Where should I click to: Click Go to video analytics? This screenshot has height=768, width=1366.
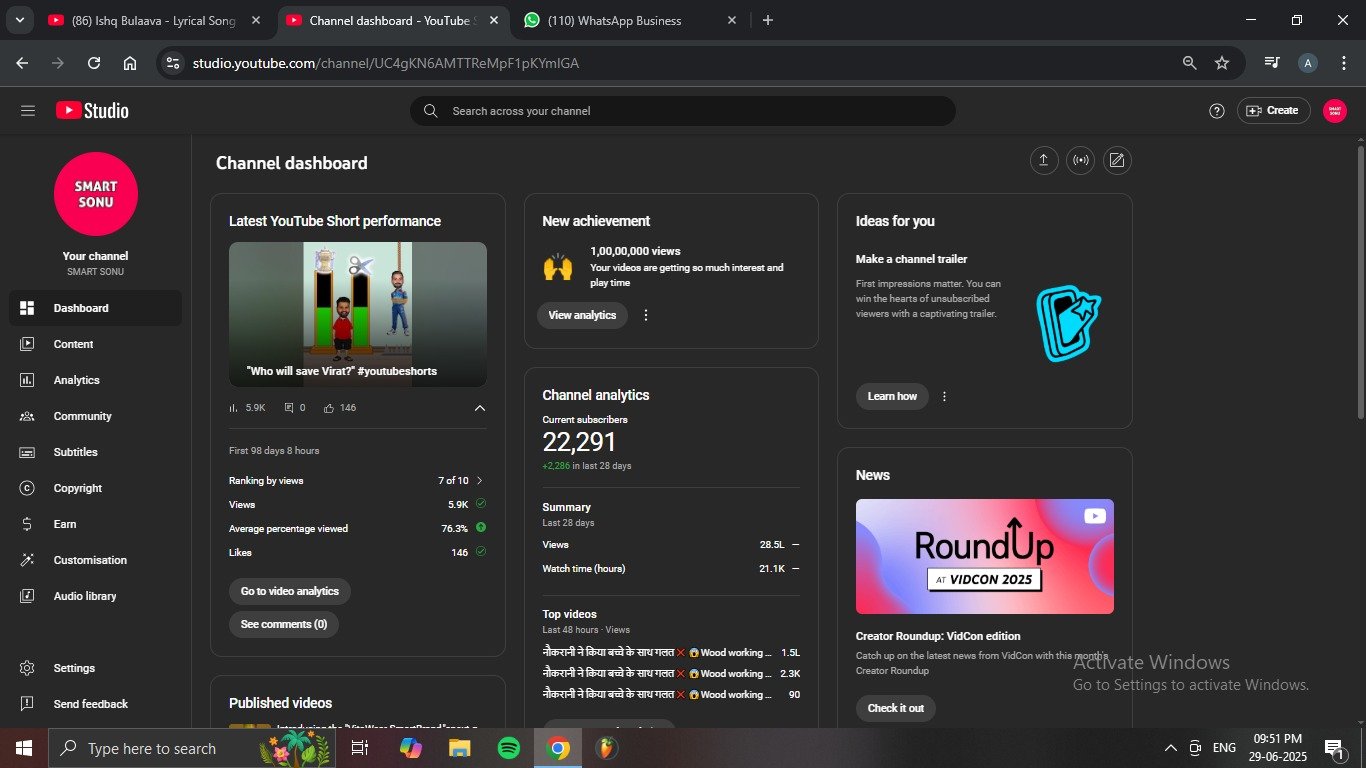coord(290,591)
